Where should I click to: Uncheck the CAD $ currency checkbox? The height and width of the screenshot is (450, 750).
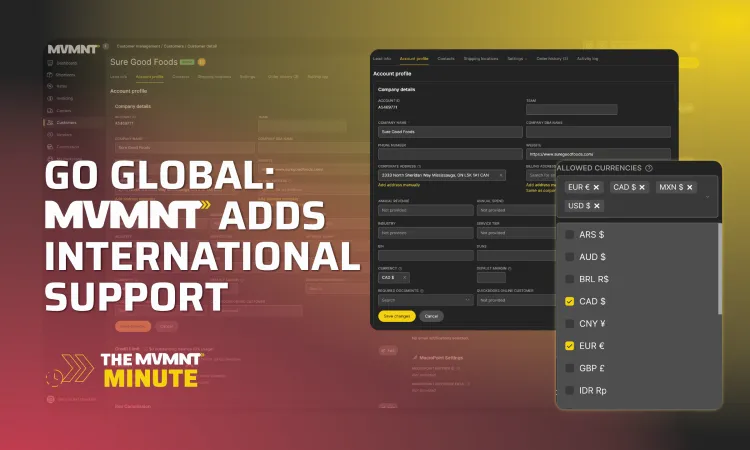tap(569, 301)
